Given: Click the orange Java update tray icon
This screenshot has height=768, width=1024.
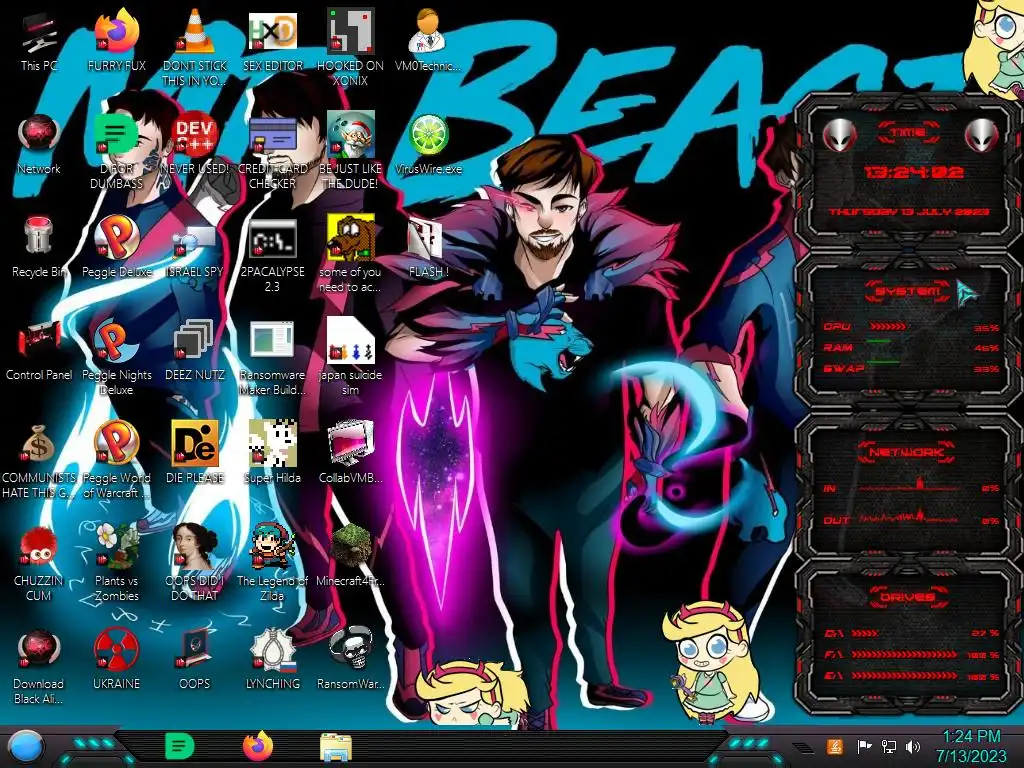Looking at the screenshot, I should [835, 746].
